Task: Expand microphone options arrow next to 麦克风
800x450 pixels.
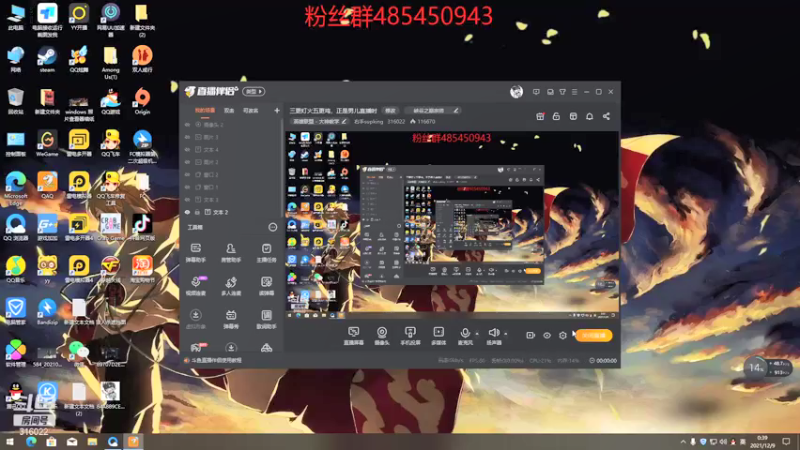Action: (x=477, y=334)
